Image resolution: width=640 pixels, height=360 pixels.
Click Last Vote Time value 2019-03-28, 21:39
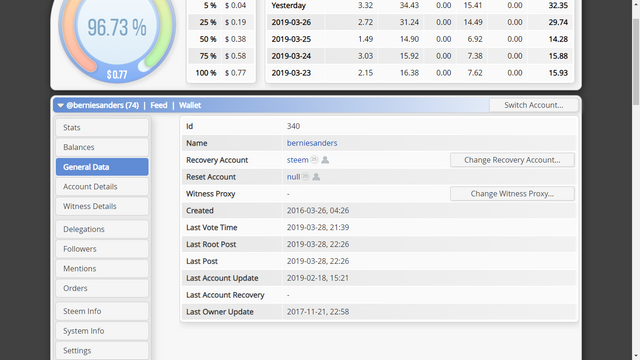[318, 227]
